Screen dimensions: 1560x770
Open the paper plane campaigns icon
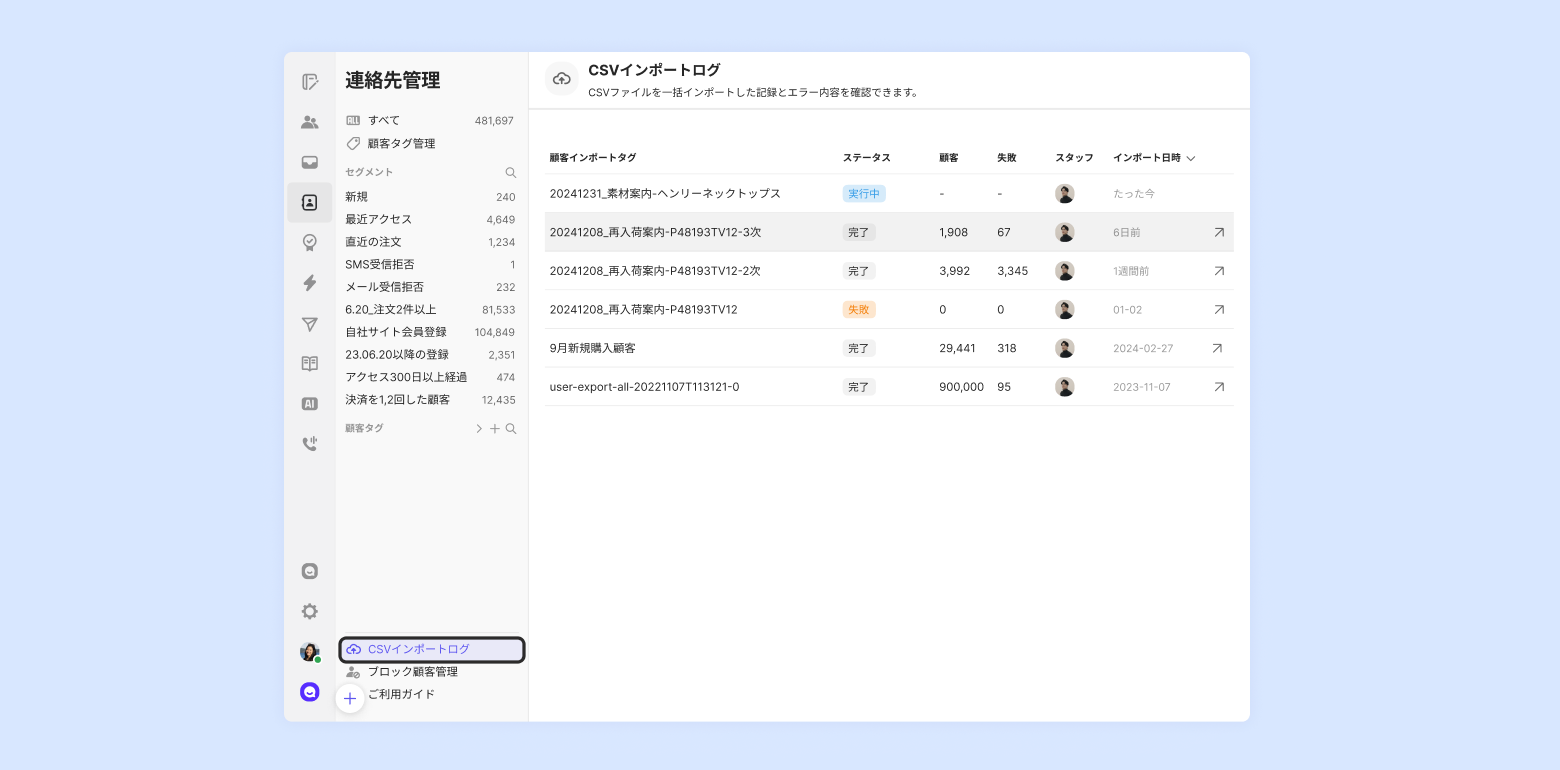[310, 324]
